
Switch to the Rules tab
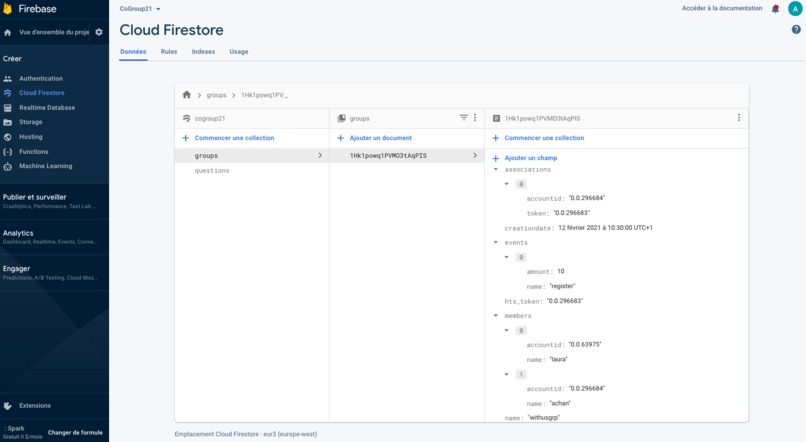click(x=169, y=51)
